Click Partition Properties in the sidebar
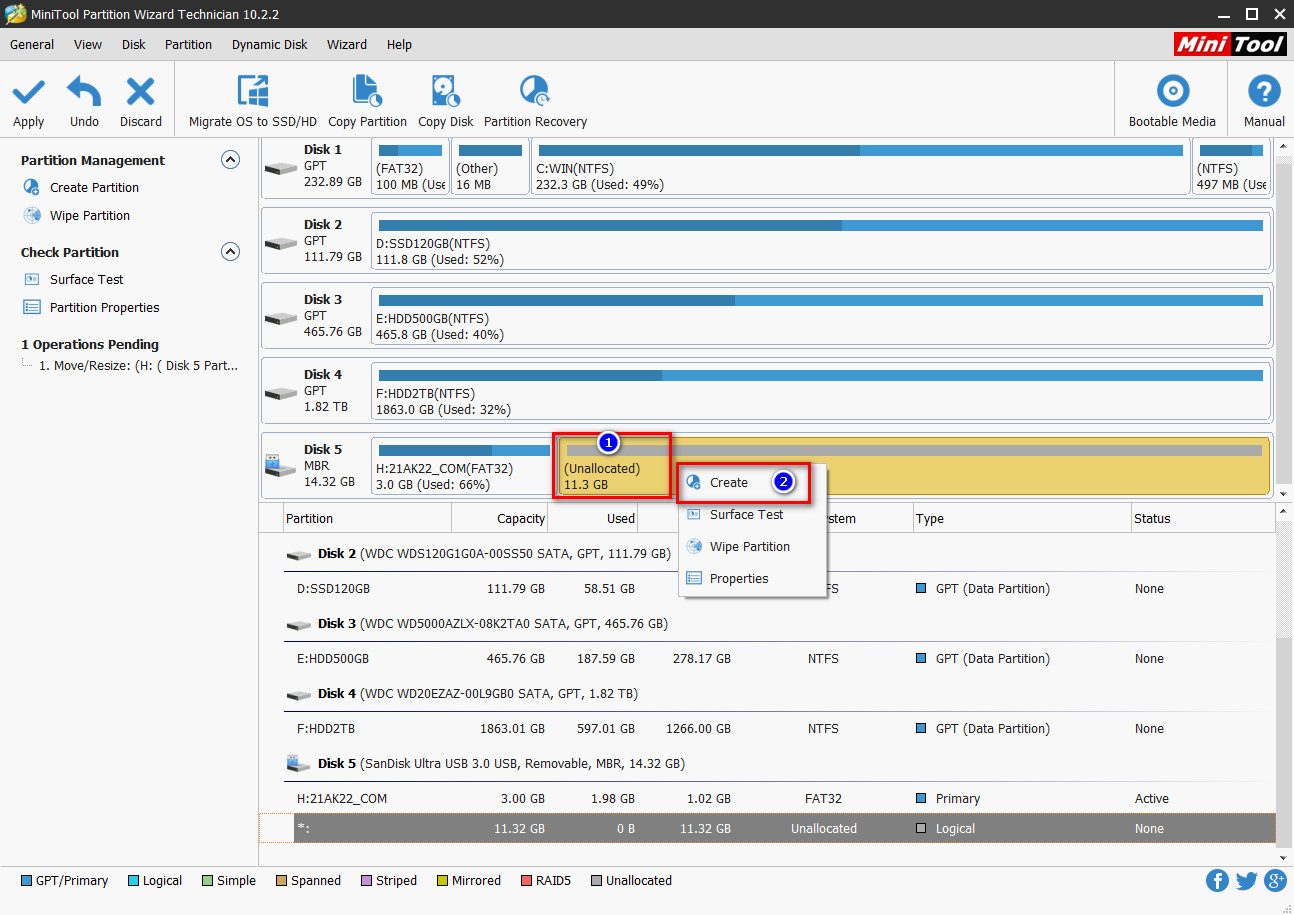This screenshot has height=915, width=1294. [x=104, y=307]
